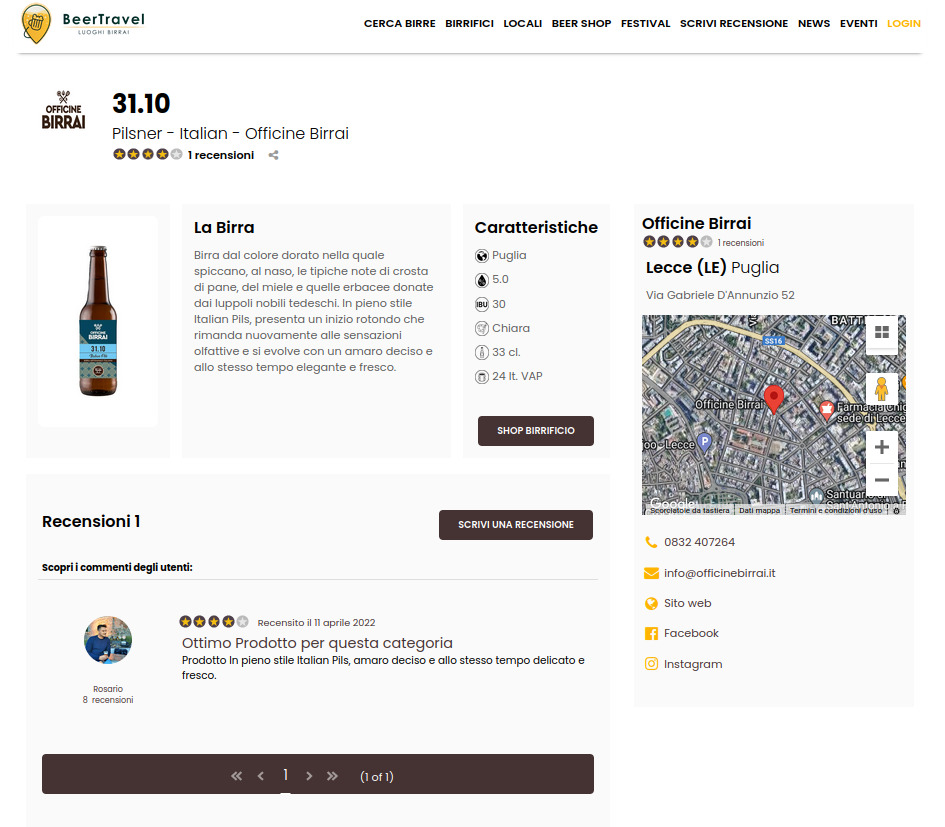
Task: Select page 1 in the paginator
Action: click(285, 775)
